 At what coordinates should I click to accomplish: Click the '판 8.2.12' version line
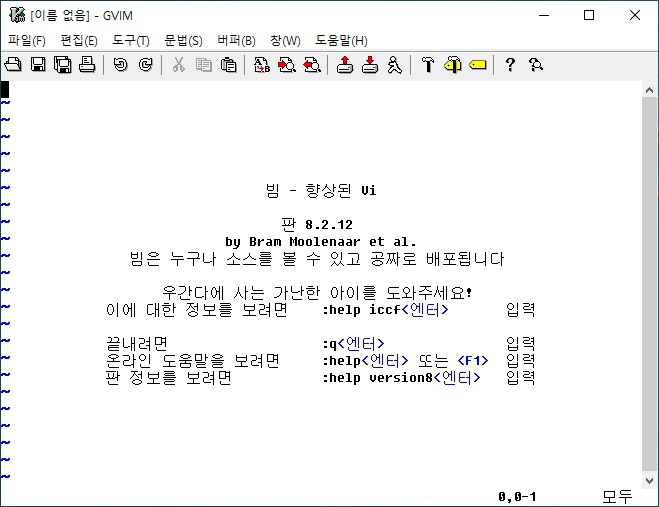(317, 224)
